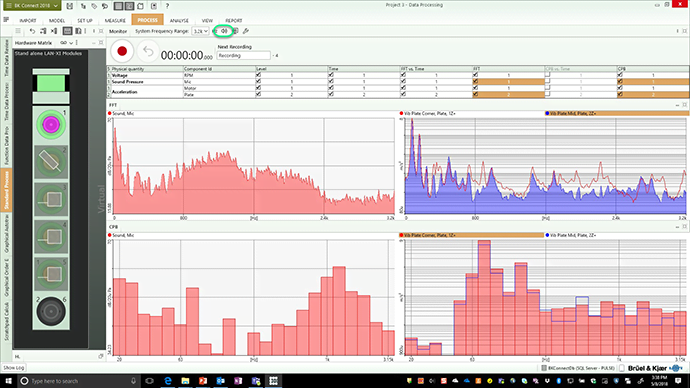This screenshot has width=690, height=388.
Task: Select module 1 pink connector icon
Action: [x=51, y=125]
